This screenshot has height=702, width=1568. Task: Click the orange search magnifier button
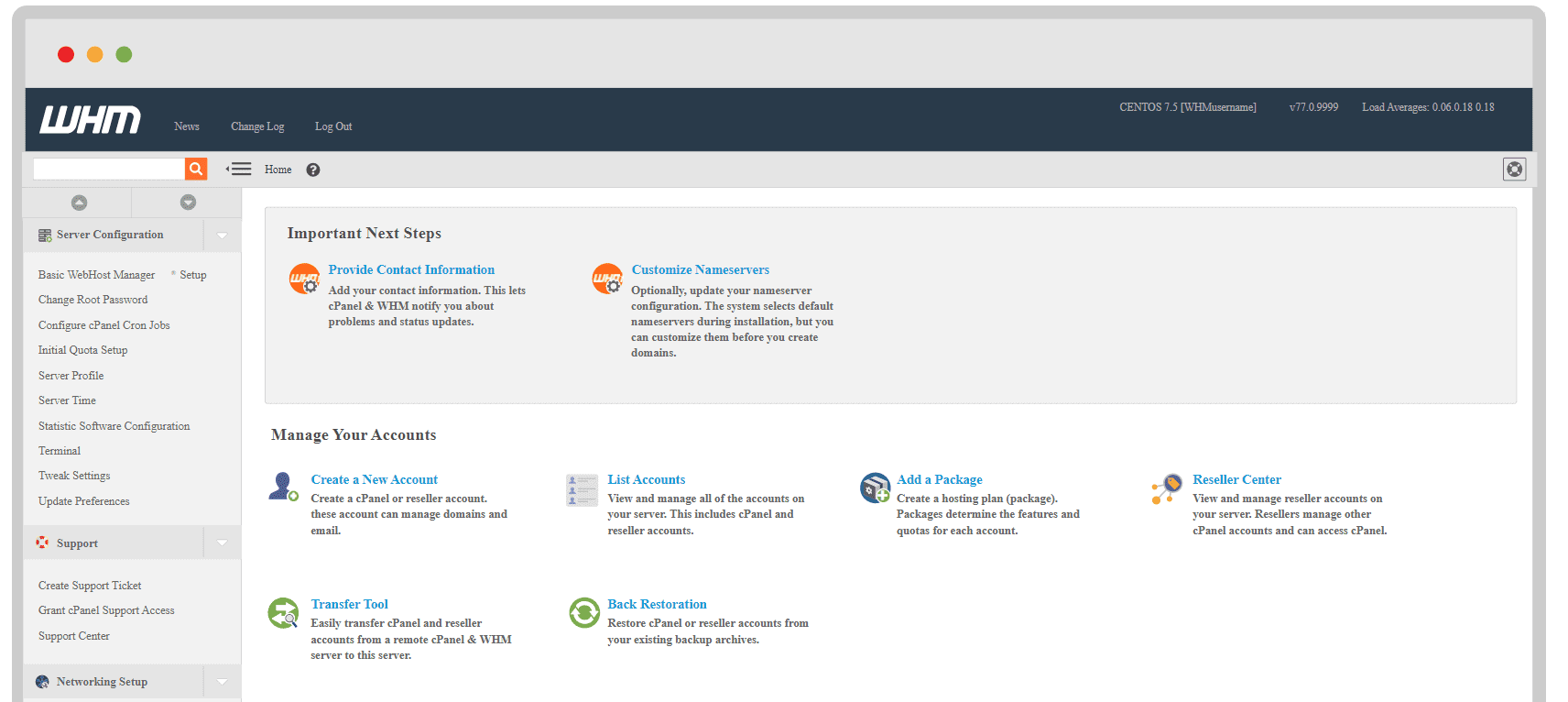pyautogui.click(x=195, y=169)
